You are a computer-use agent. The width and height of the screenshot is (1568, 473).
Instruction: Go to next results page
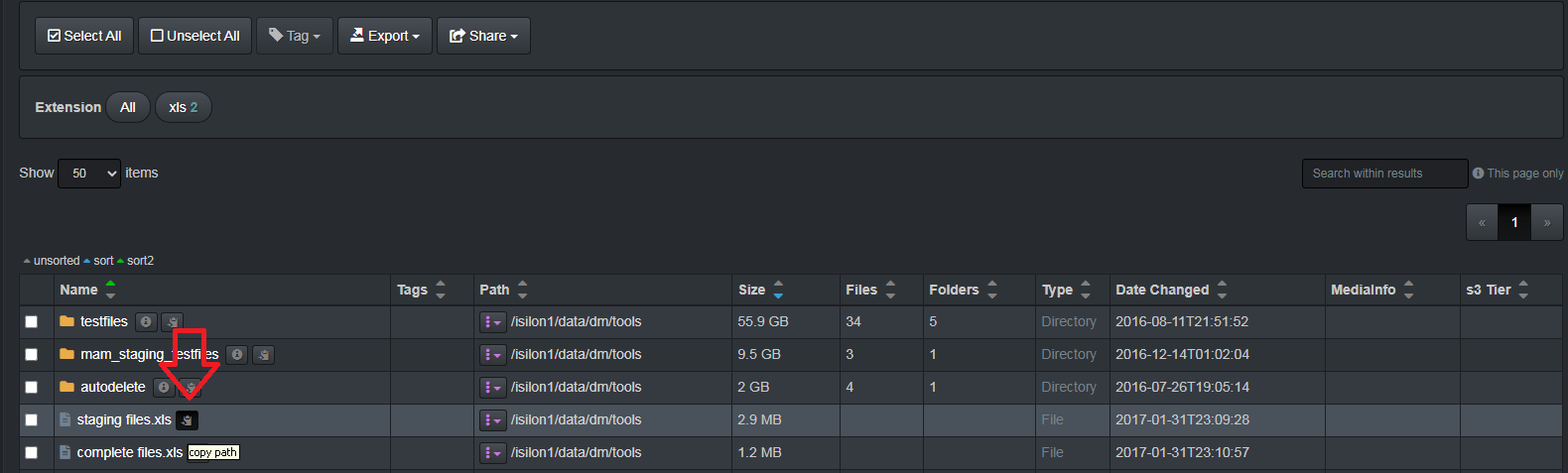click(1547, 222)
